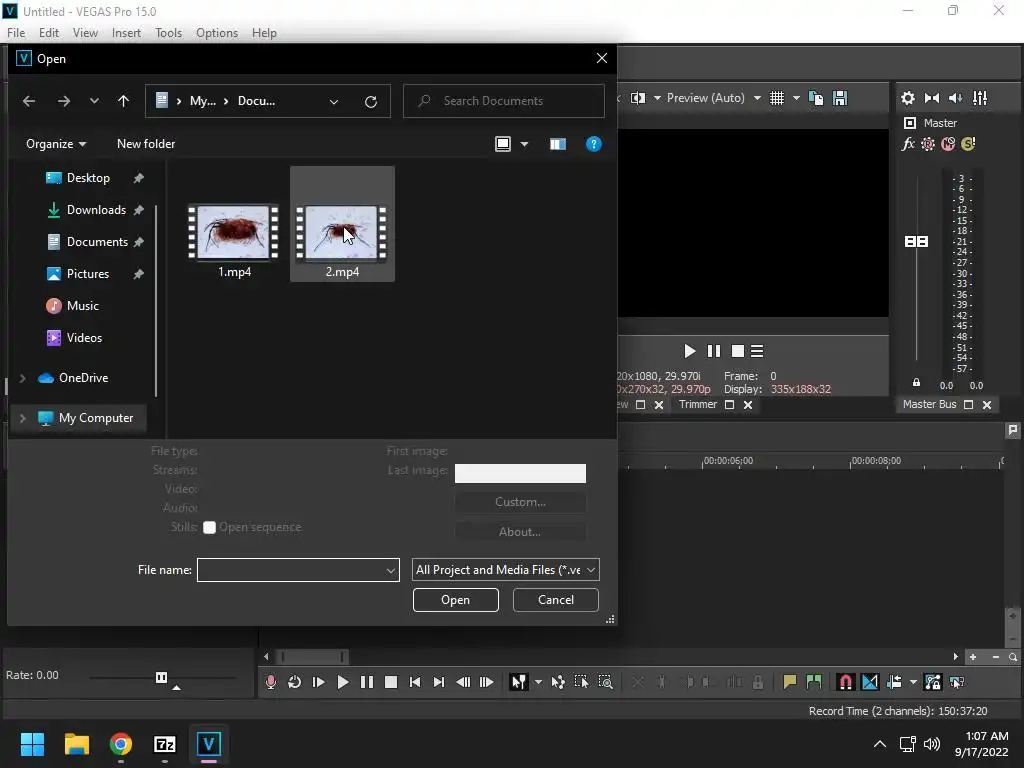Expand My Computer tree node
The width and height of the screenshot is (1024, 768).
pos(23,418)
